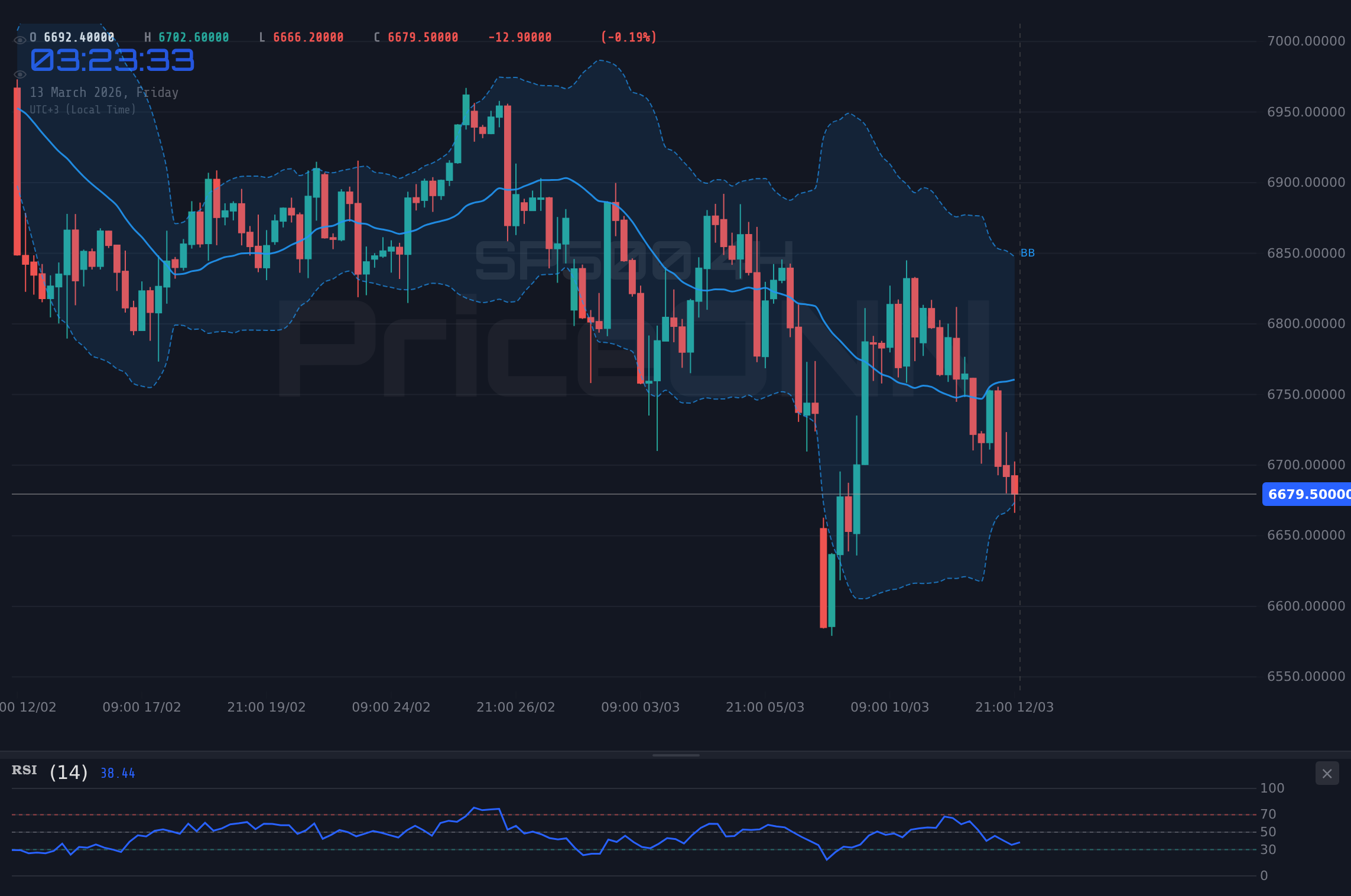1351x896 pixels.
Task: Click the open value 6692.40000
Action: tap(79, 37)
